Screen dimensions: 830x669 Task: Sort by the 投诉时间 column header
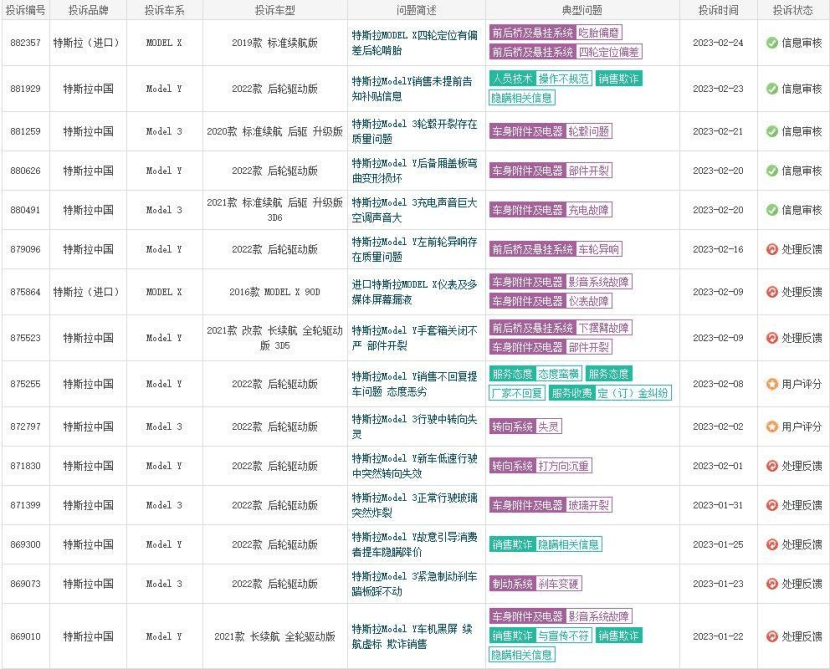(x=718, y=9)
